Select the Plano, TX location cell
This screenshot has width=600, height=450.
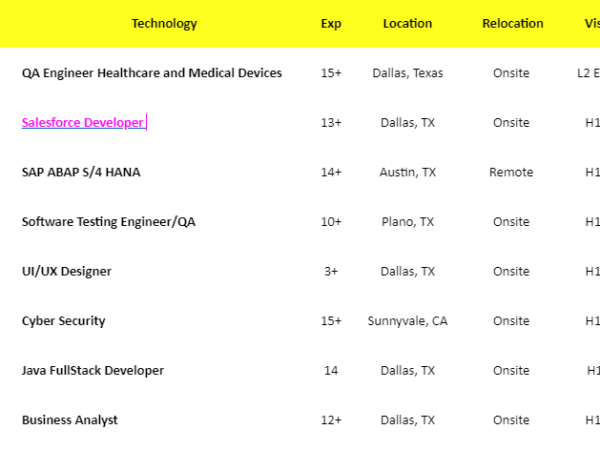(x=407, y=221)
